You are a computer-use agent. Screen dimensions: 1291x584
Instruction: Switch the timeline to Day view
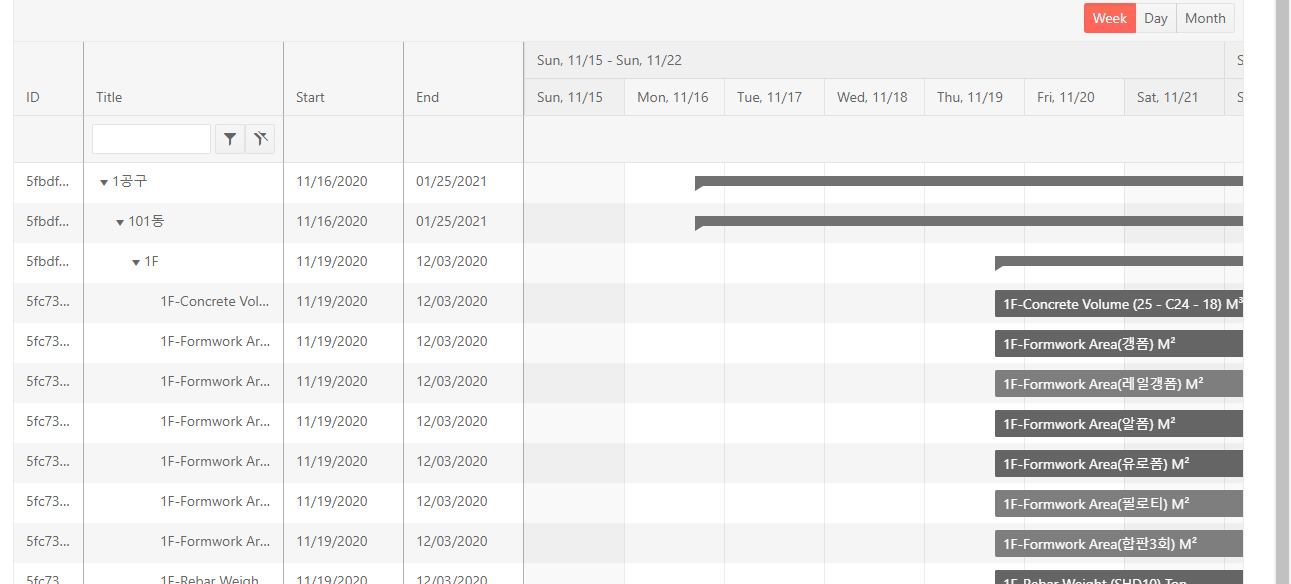(1155, 18)
